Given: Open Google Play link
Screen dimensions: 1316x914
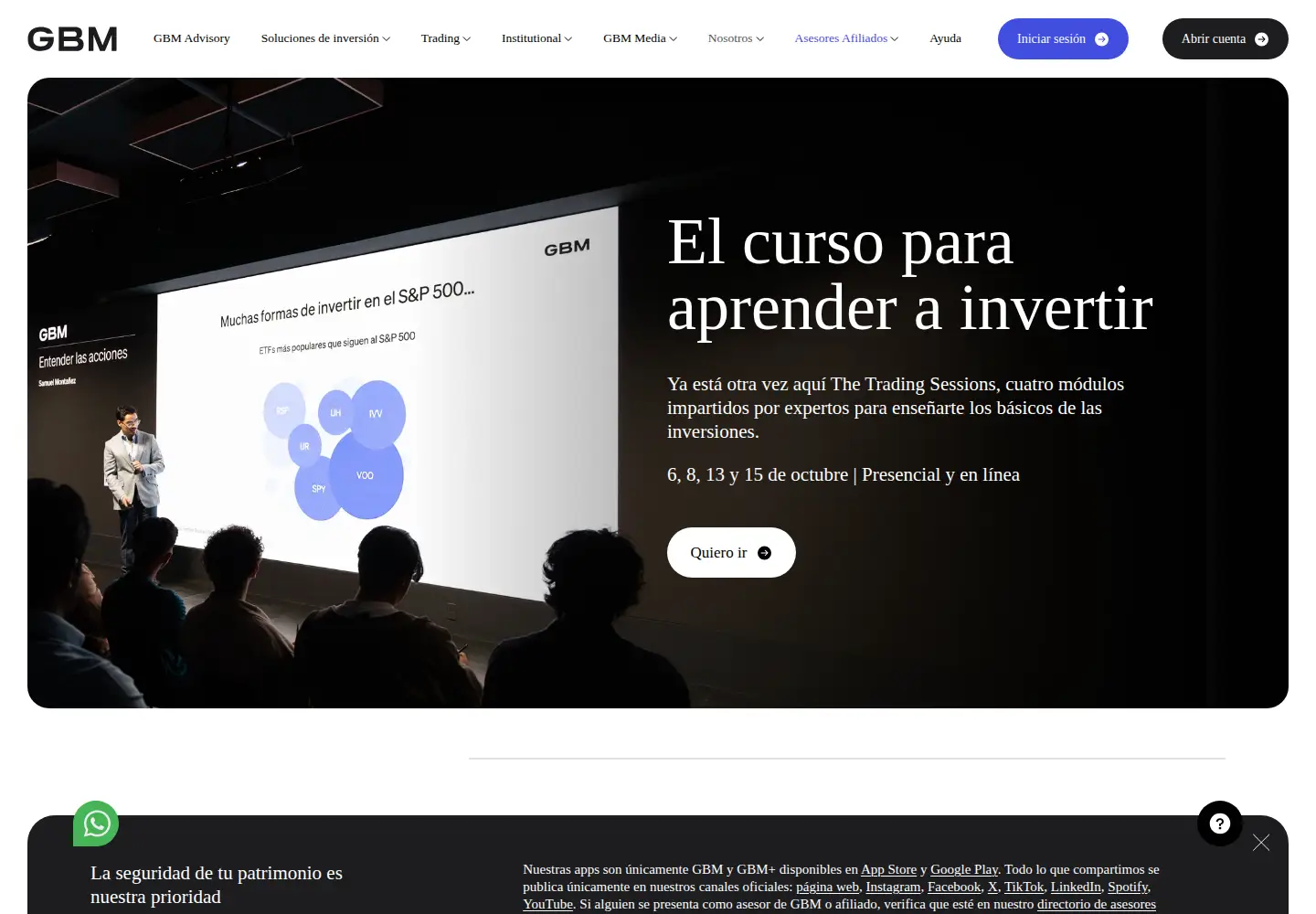Looking at the screenshot, I should 964,869.
